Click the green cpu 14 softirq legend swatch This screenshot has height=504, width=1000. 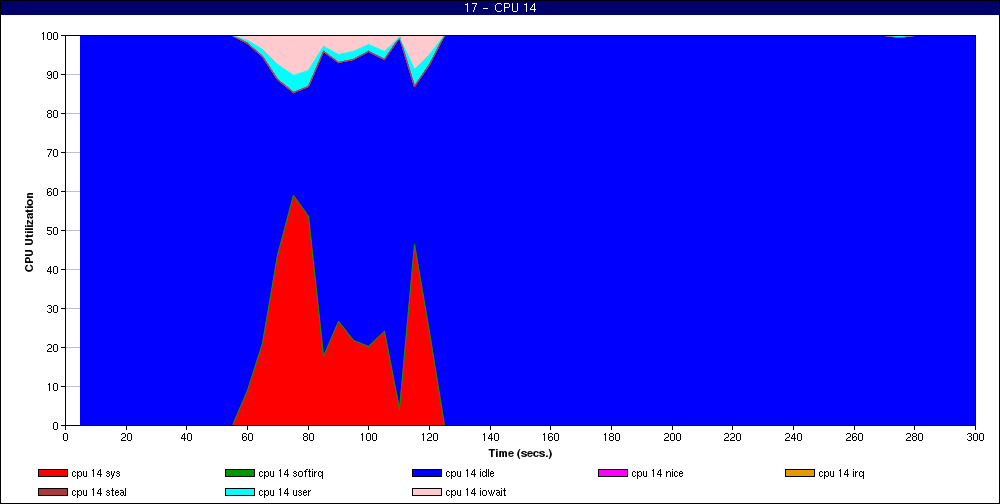point(240,473)
